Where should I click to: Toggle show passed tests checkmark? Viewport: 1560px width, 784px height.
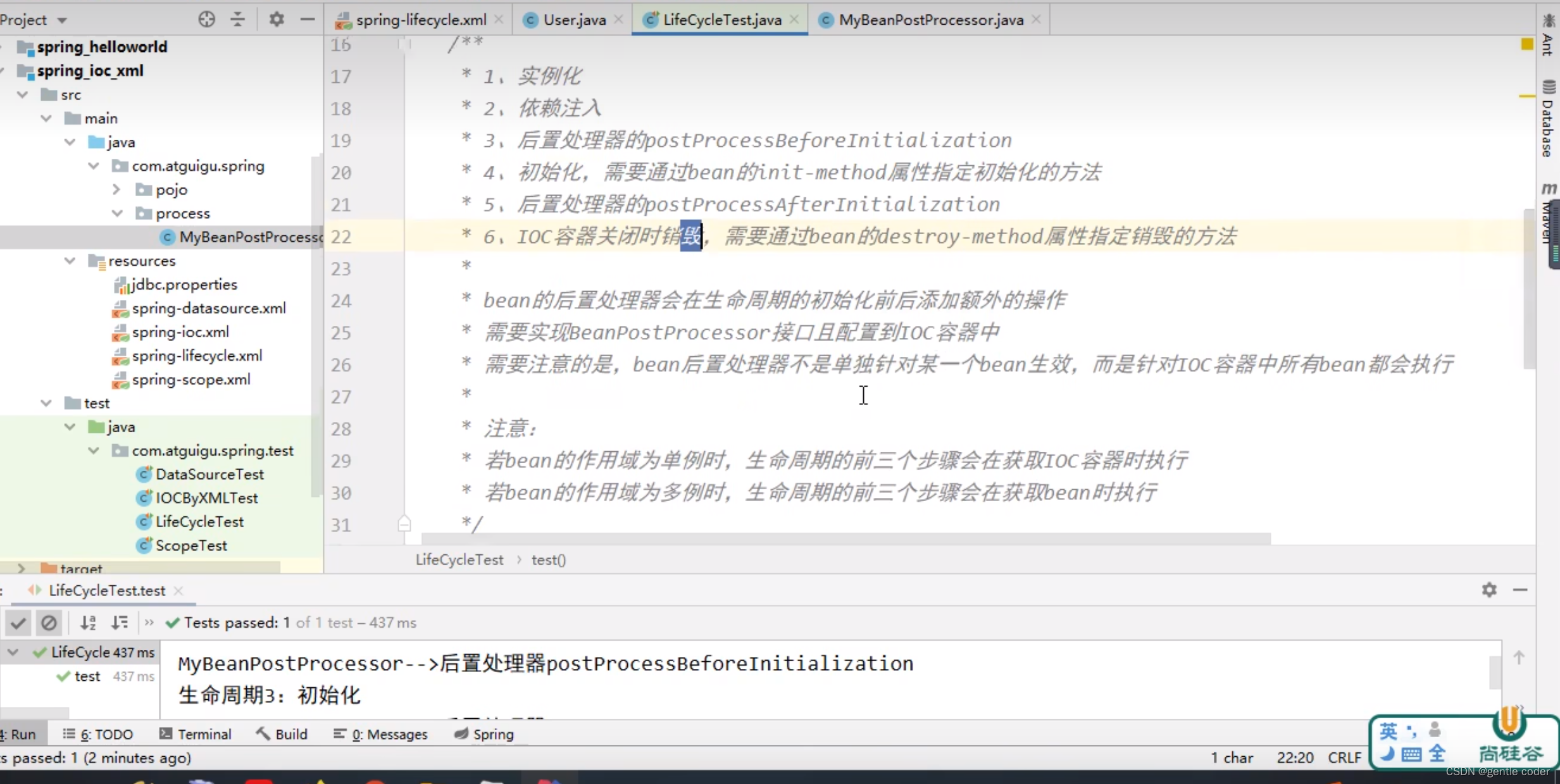[18, 623]
